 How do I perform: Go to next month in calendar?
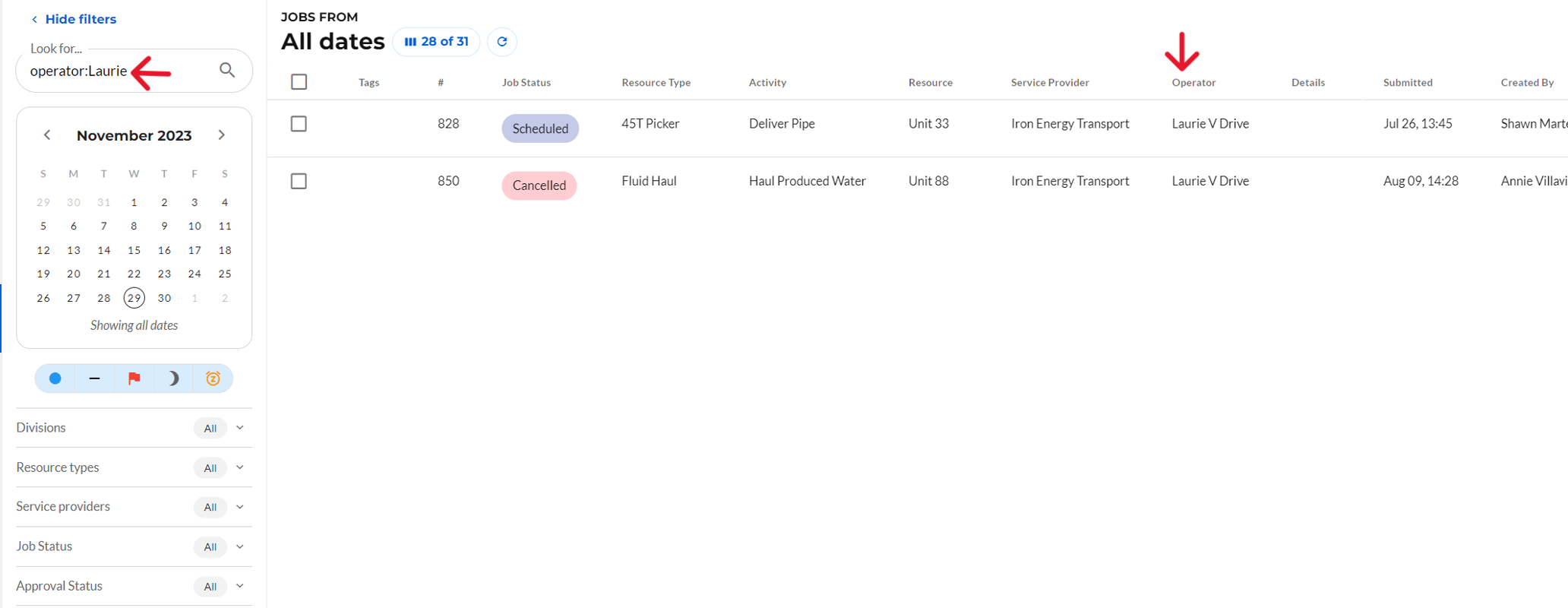tap(222, 135)
